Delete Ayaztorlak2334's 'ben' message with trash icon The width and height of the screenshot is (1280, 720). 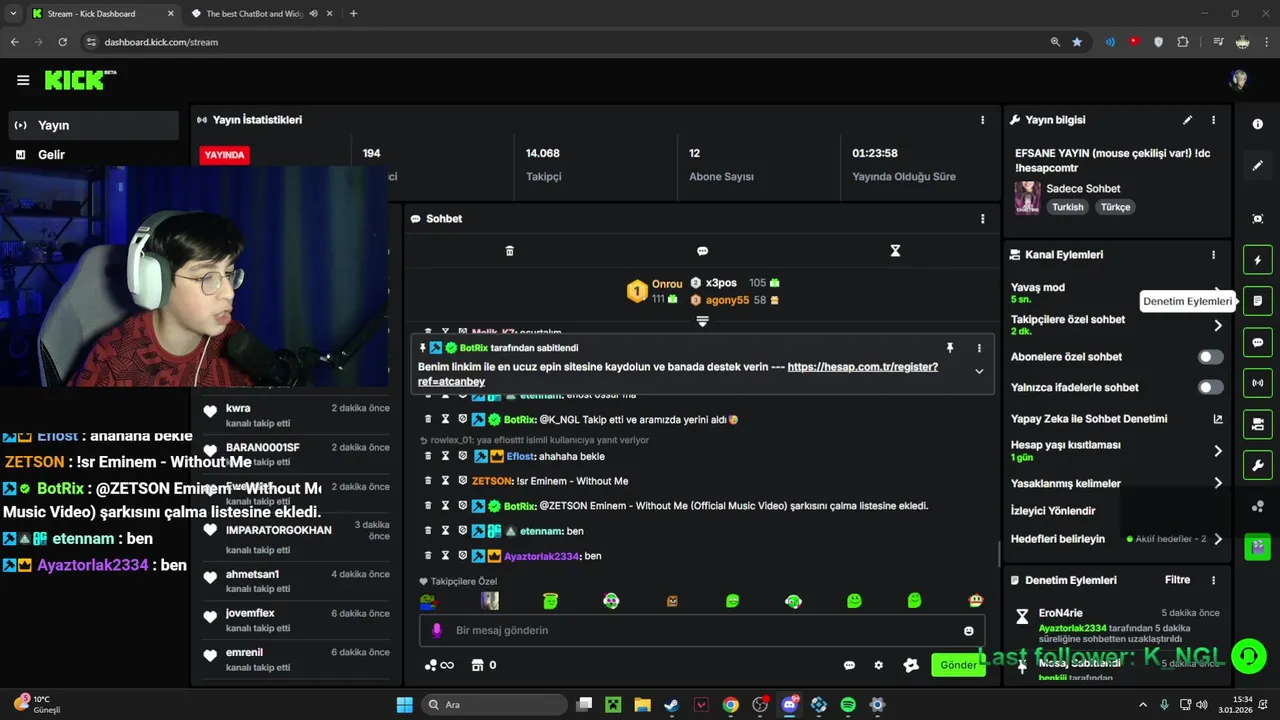(428, 556)
